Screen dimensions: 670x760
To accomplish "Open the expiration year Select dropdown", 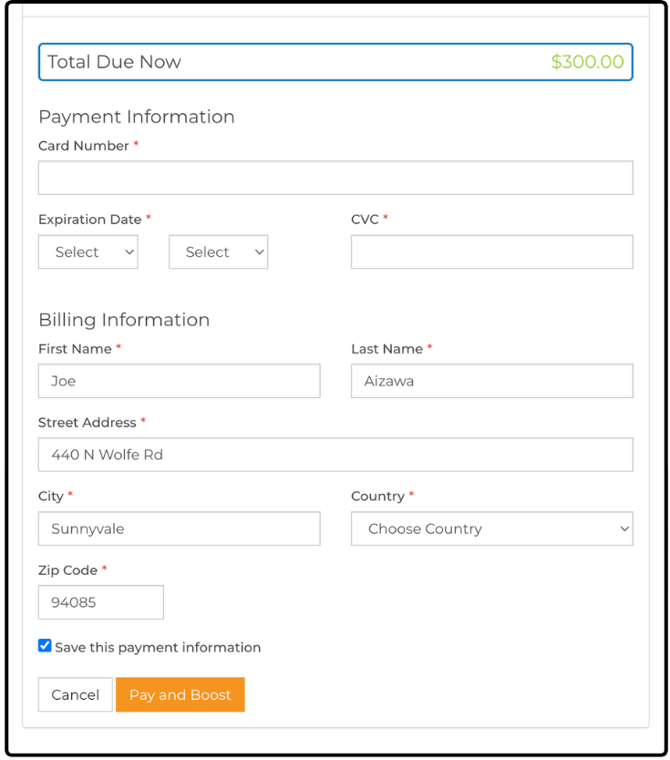I will tap(218, 252).
